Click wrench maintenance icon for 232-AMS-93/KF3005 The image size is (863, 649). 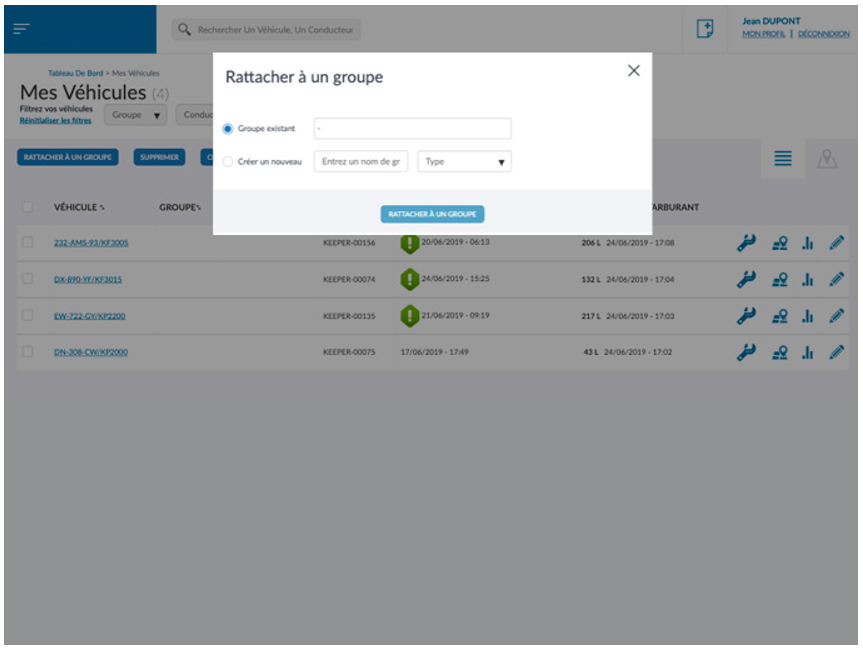(745, 243)
